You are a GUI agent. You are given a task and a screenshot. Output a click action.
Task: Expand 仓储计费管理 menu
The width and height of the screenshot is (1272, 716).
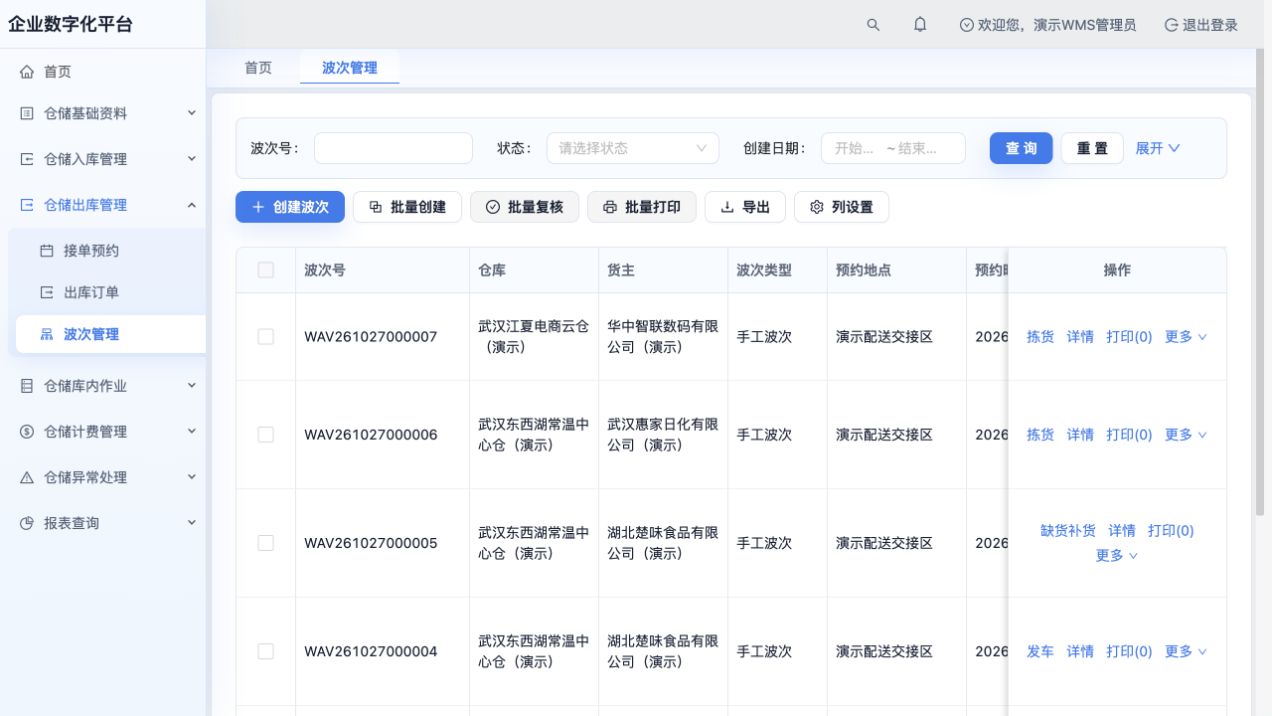click(x=103, y=432)
